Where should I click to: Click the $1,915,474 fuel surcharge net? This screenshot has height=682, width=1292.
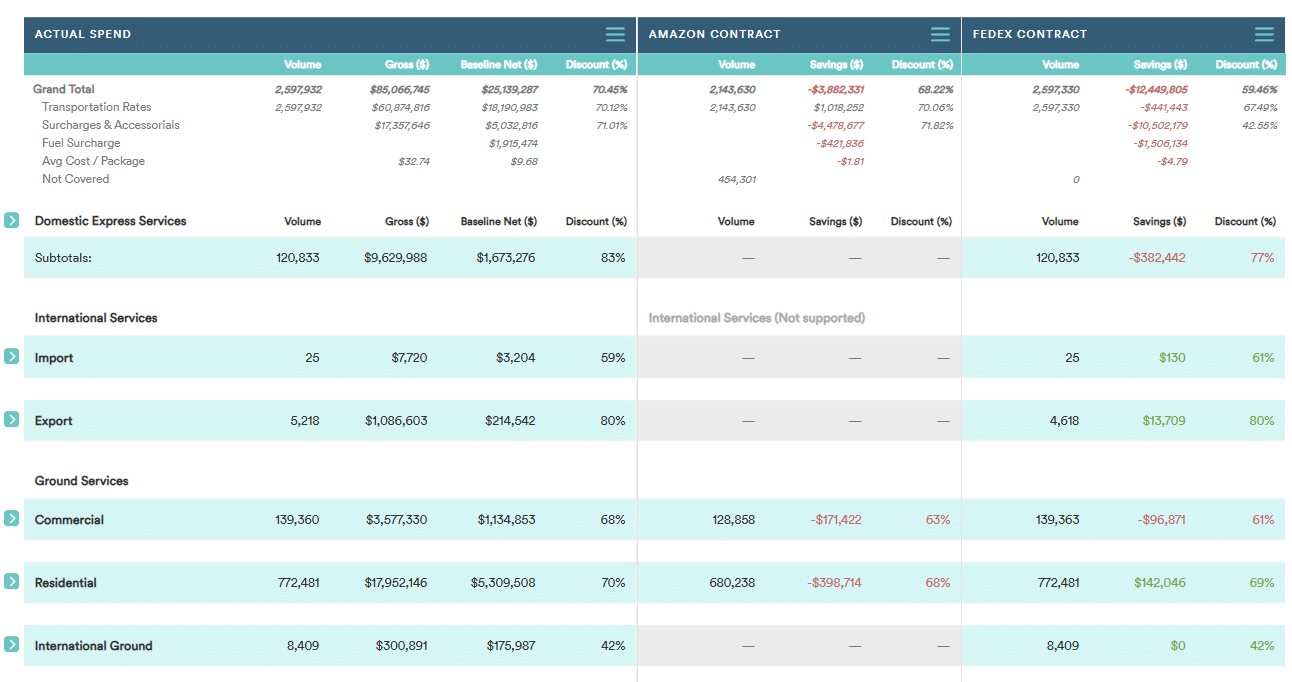(x=513, y=143)
